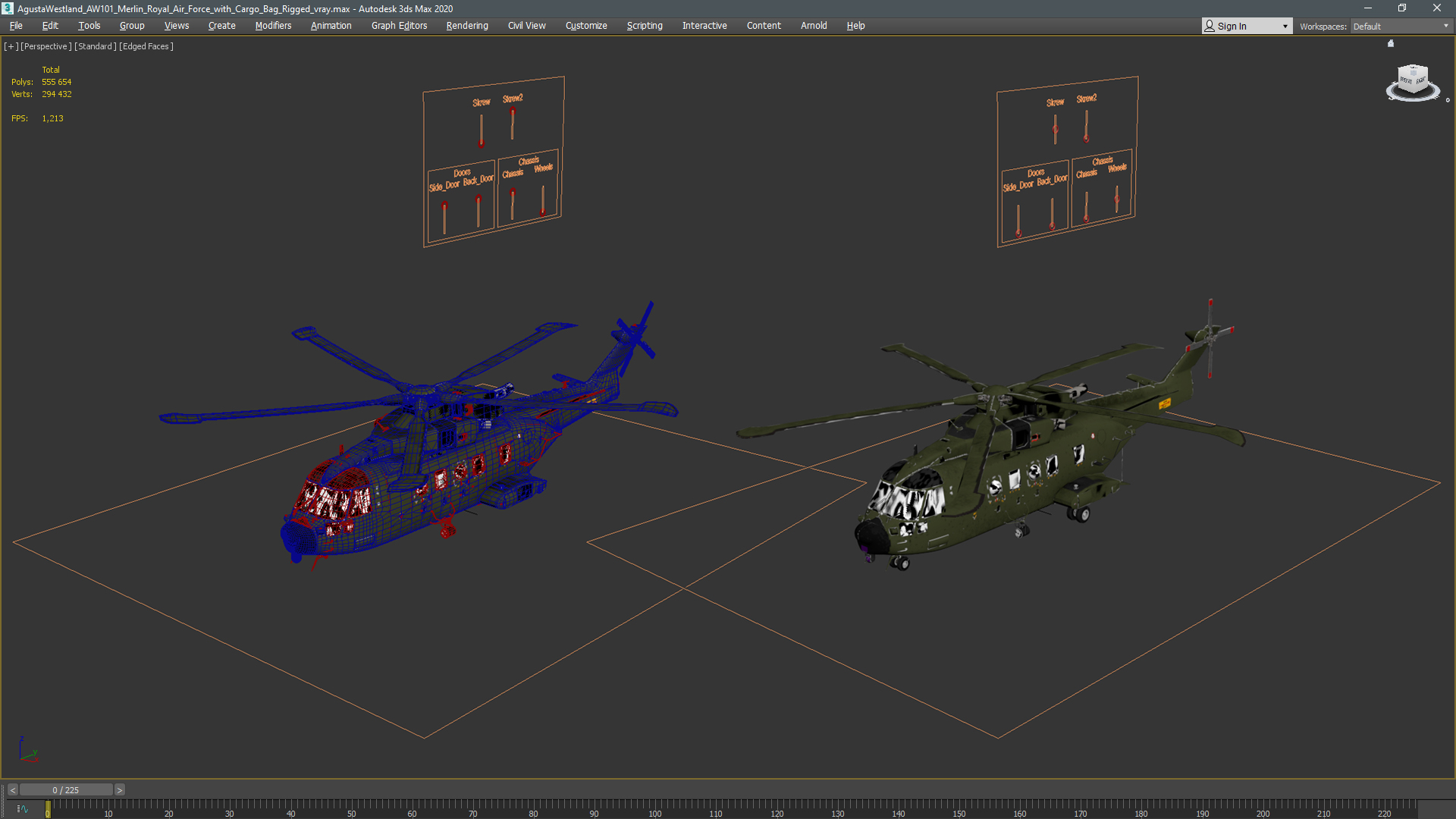Open the File menu
1456x819 pixels.
pos(16,26)
